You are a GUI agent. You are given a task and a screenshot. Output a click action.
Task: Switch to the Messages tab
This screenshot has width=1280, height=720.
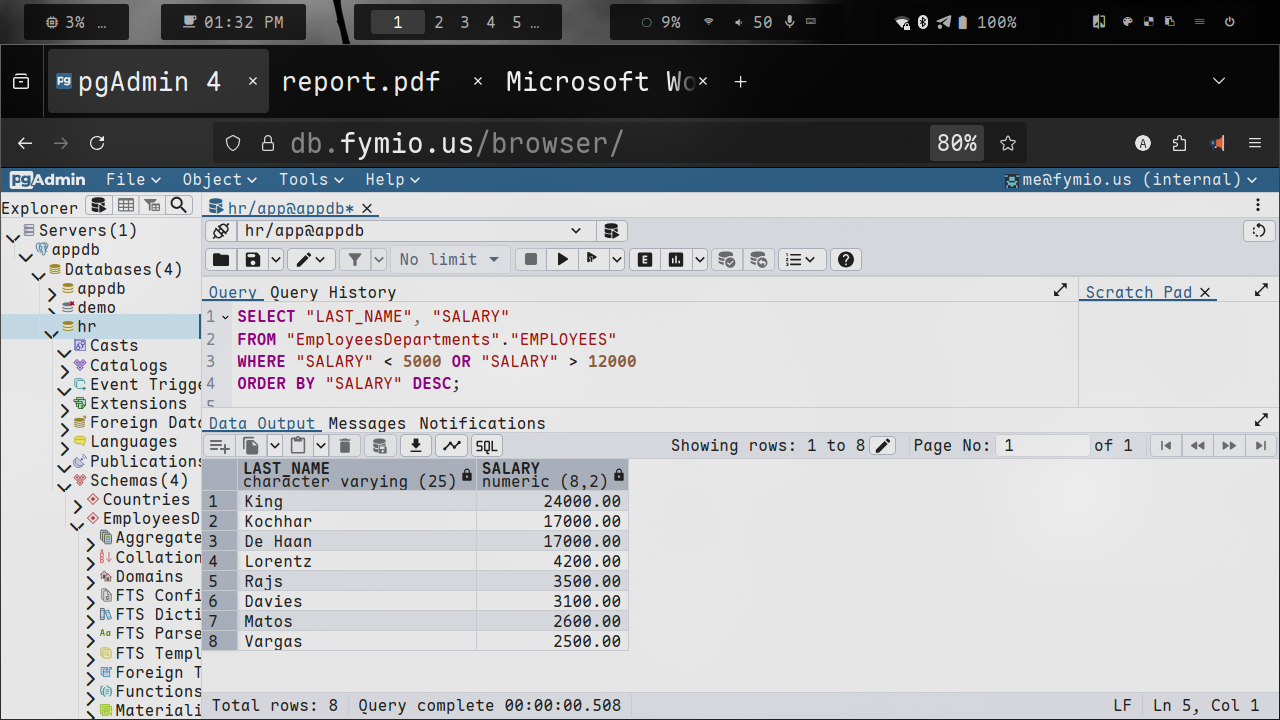(367, 423)
